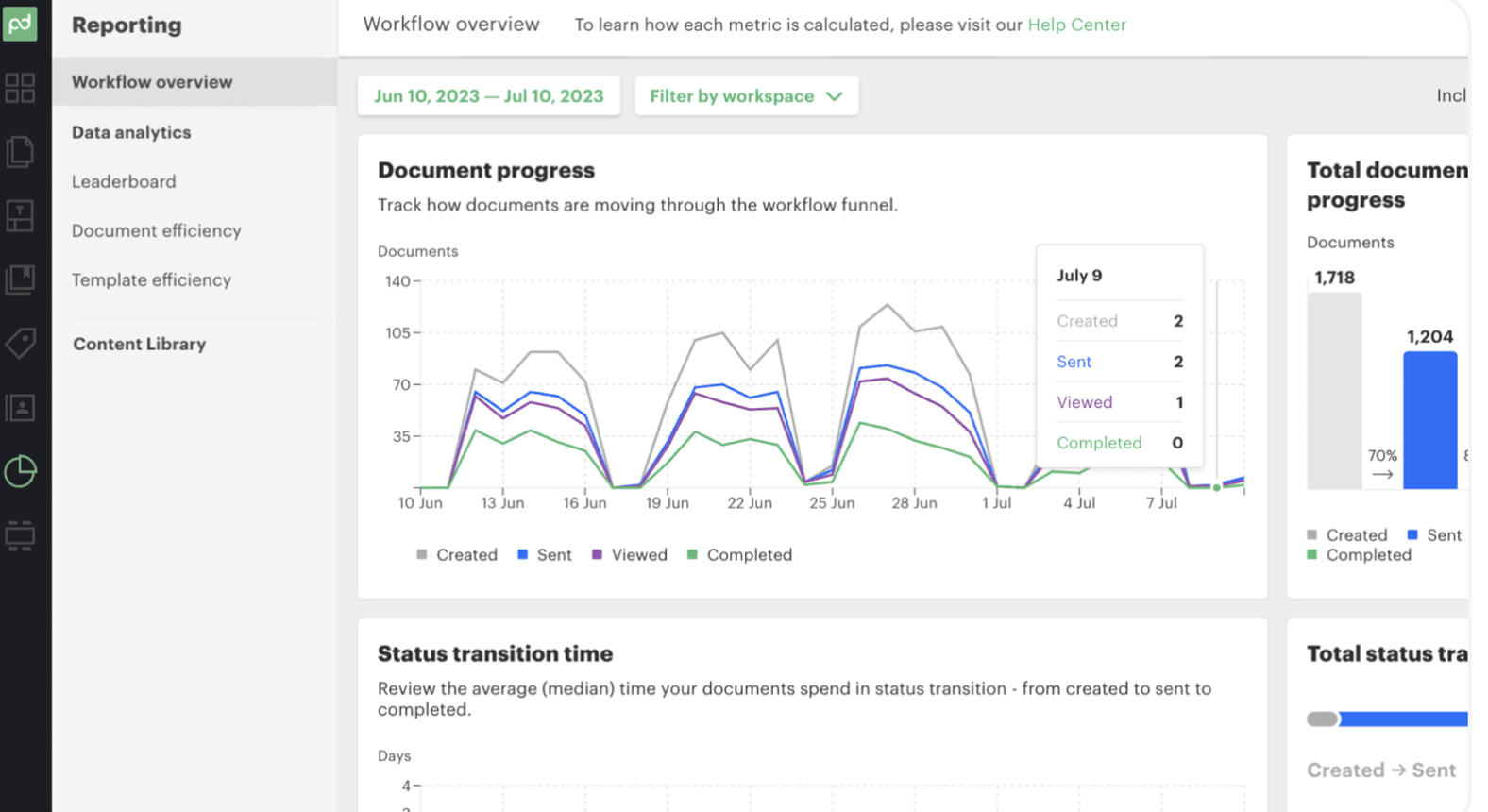Open the Contacts icon in sidebar

20,408
